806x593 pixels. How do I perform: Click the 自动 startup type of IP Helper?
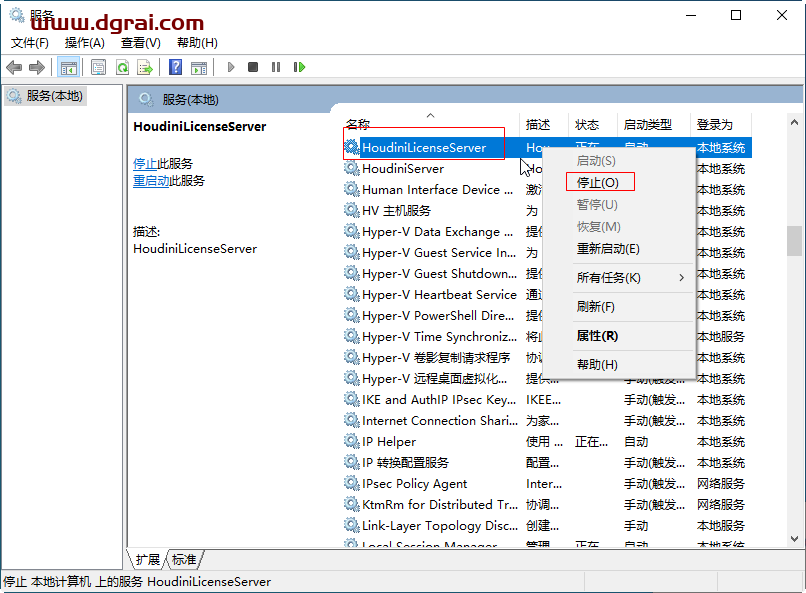click(636, 442)
